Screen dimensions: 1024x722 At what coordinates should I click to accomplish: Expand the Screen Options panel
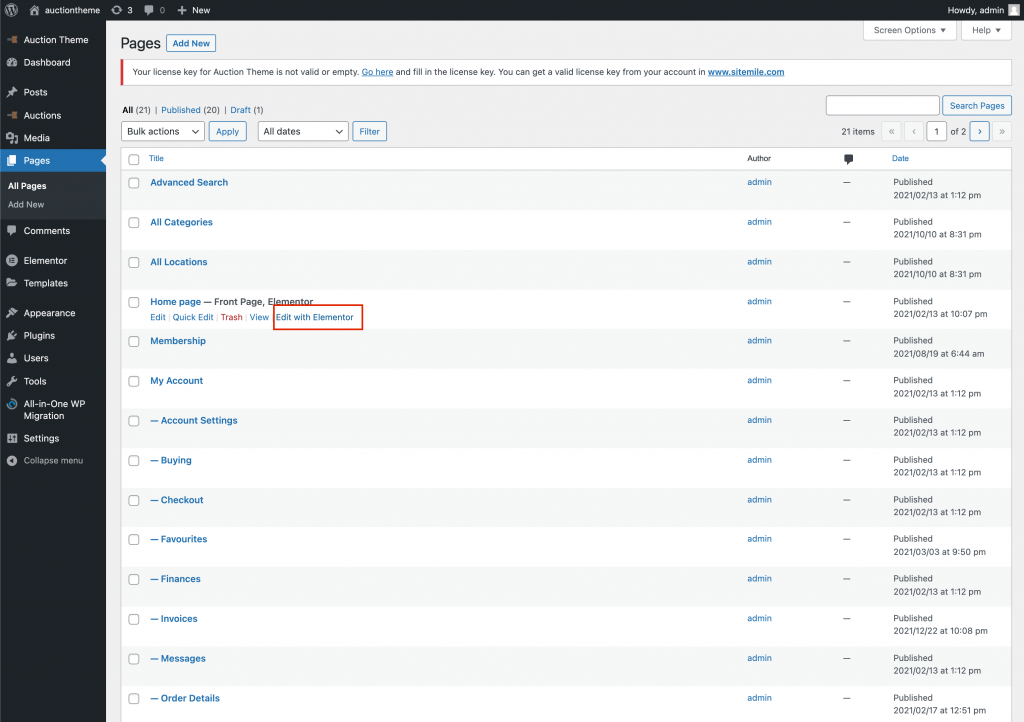[909, 30]
